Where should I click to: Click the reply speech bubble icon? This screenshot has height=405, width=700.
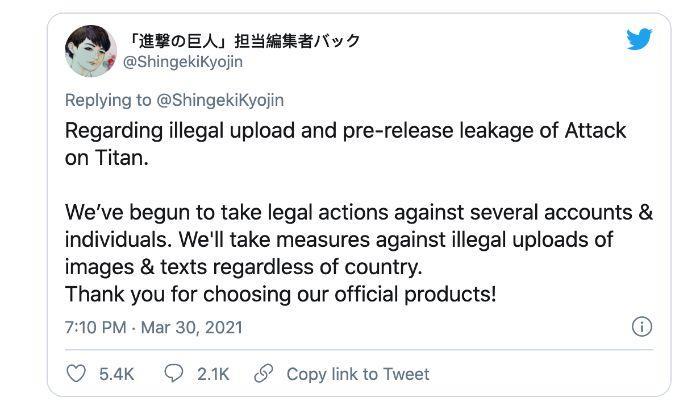click(x=174, y=373)
